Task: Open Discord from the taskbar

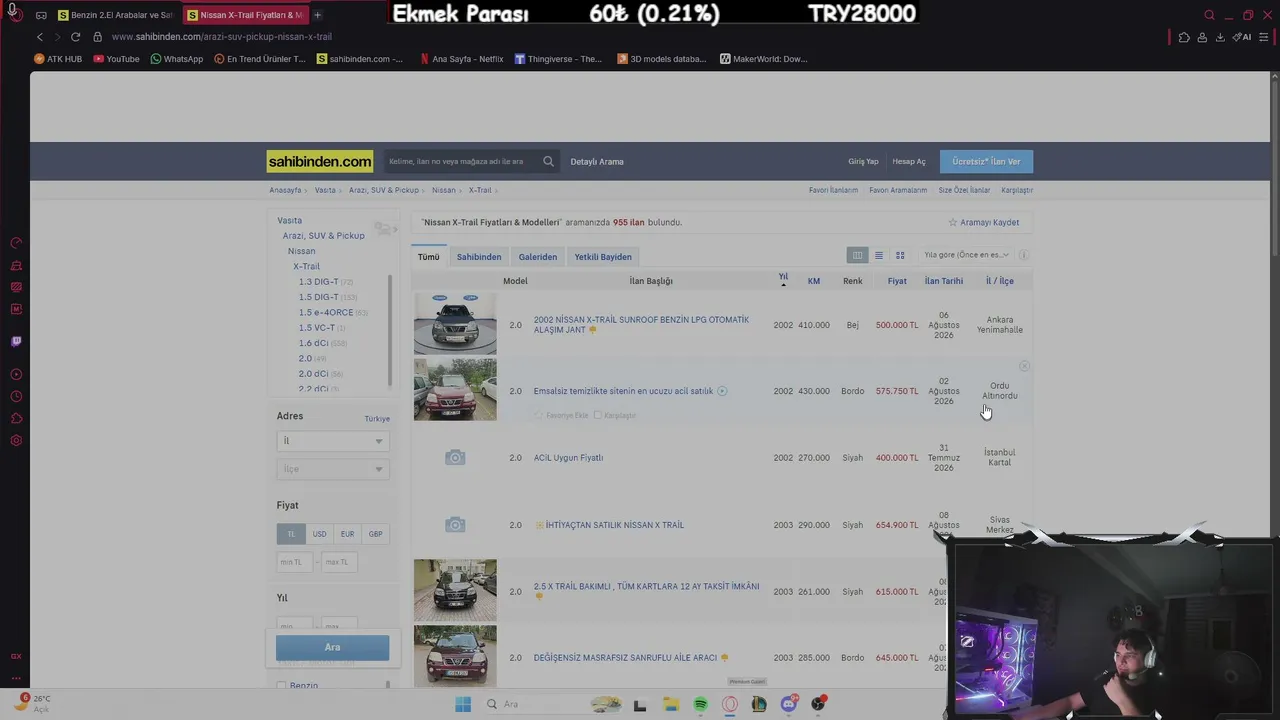Action: [789, 704]
